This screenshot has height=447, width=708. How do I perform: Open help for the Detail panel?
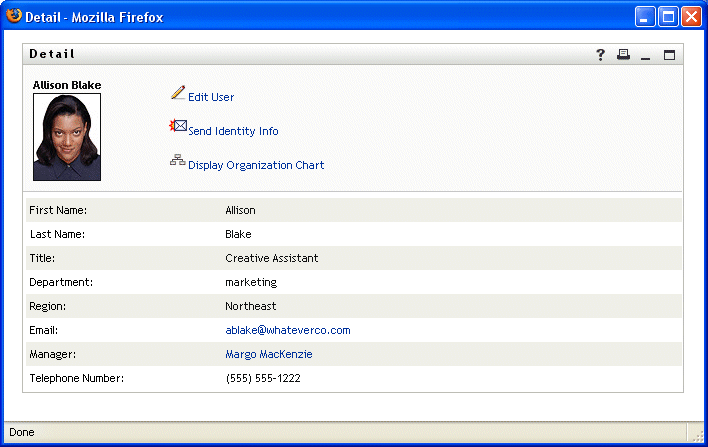tap(601, 55)
